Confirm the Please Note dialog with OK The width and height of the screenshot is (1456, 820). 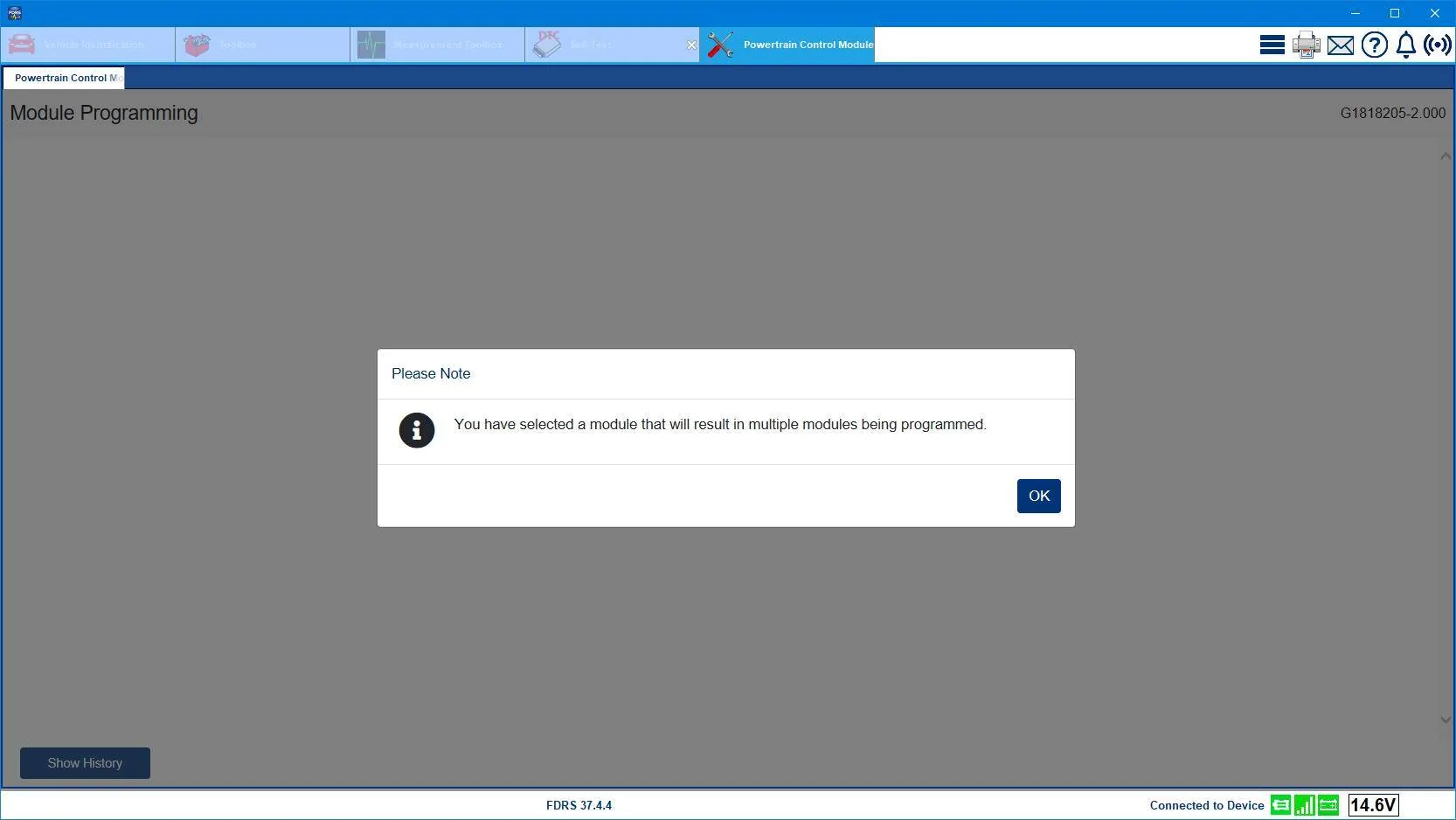1038,496
